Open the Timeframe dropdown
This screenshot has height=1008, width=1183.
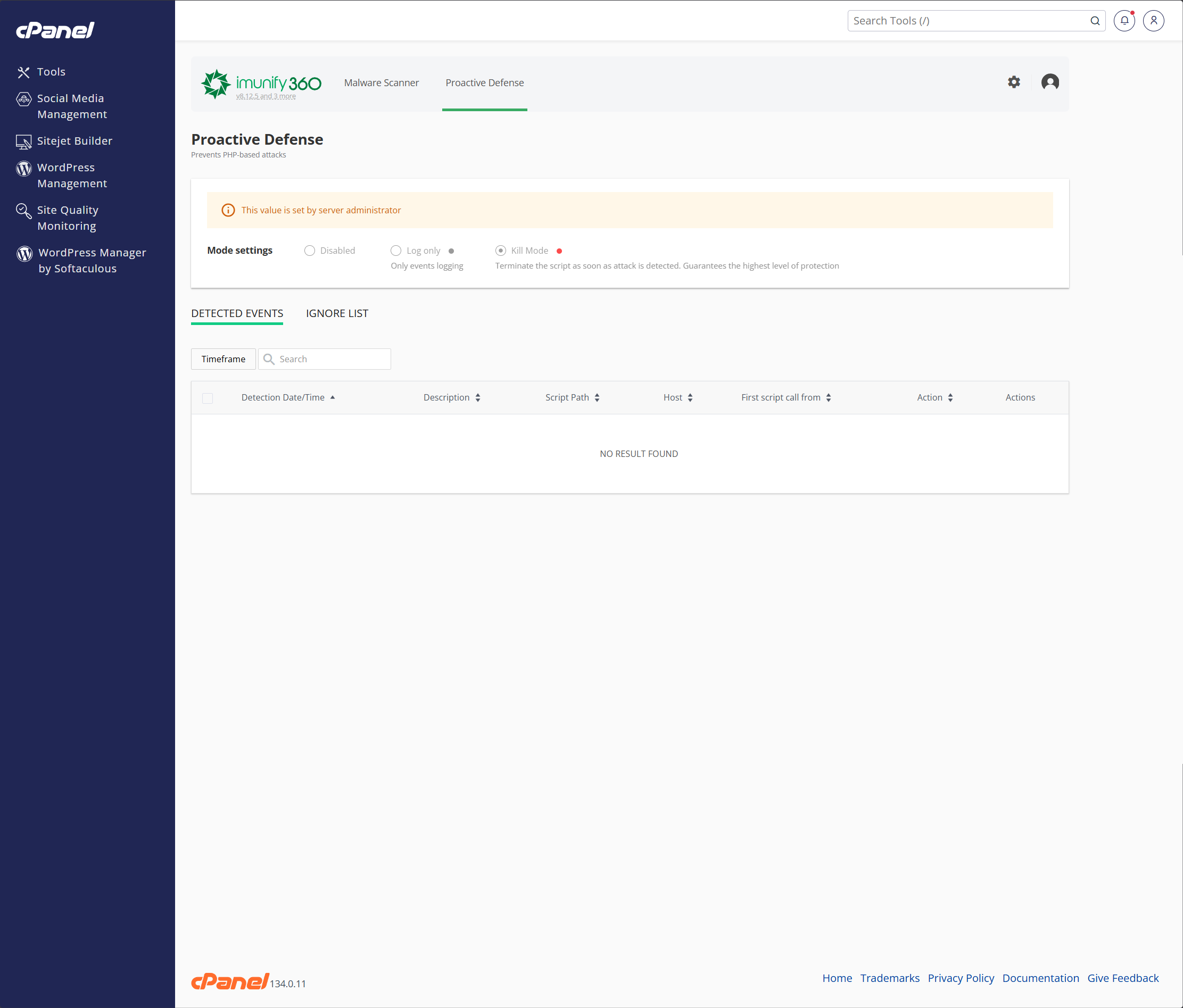tap(222, 359)
